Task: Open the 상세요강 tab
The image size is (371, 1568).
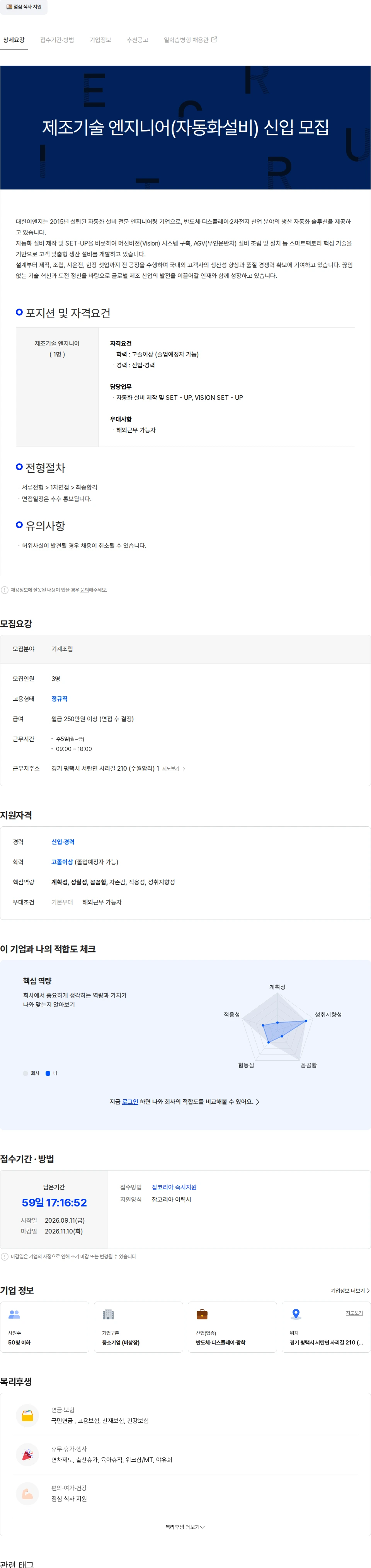Action: (x=14, y=39)
